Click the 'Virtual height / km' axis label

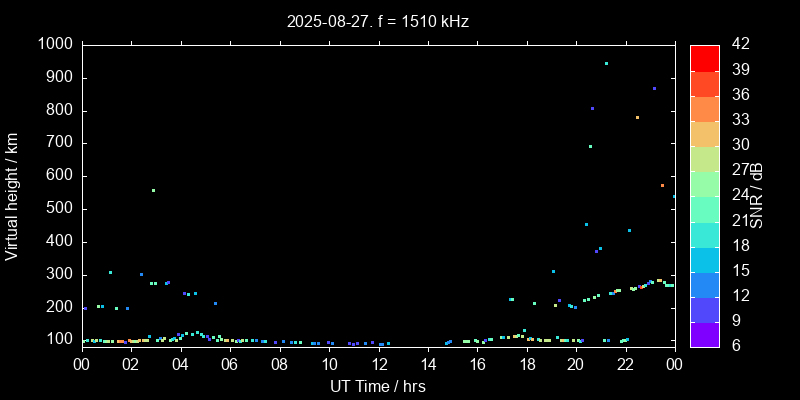coord(12,195)
